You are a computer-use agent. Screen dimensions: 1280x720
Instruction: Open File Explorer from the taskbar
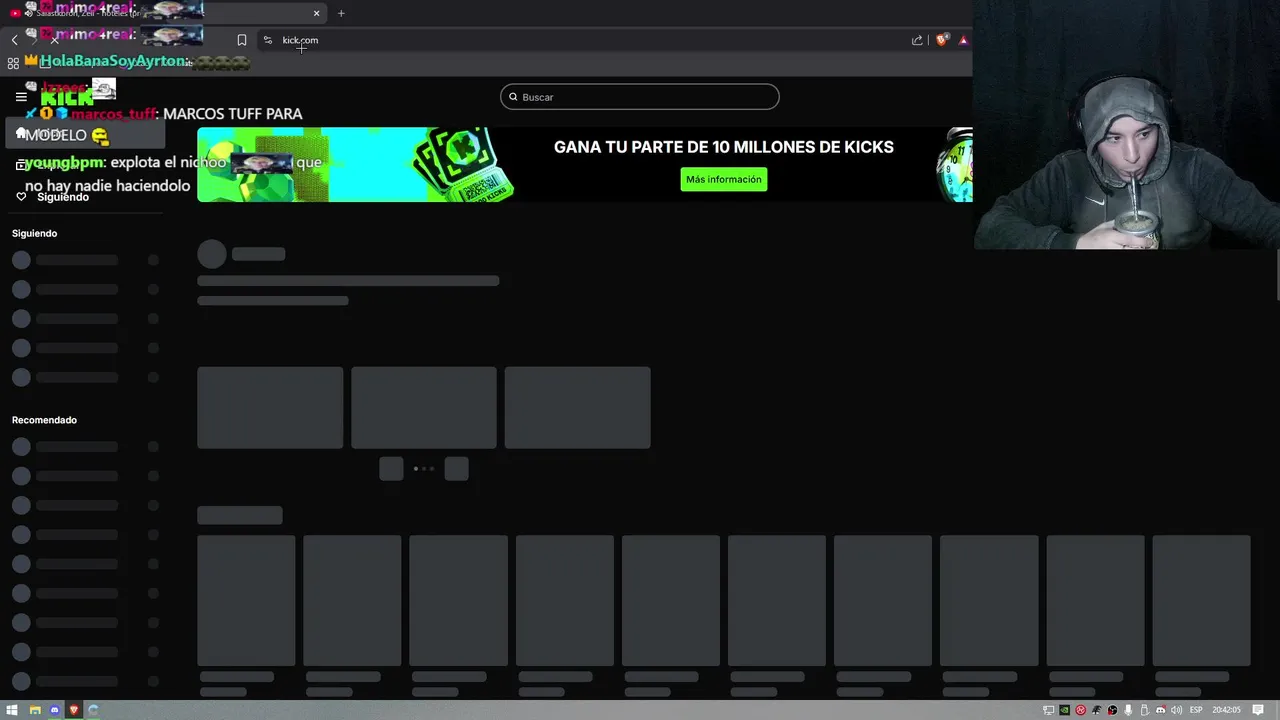click(35, 710)
